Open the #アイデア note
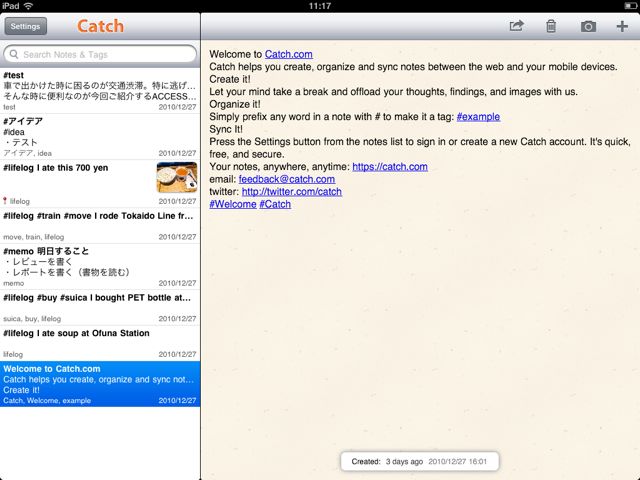 pyautogui.click(x=100, y=137)
